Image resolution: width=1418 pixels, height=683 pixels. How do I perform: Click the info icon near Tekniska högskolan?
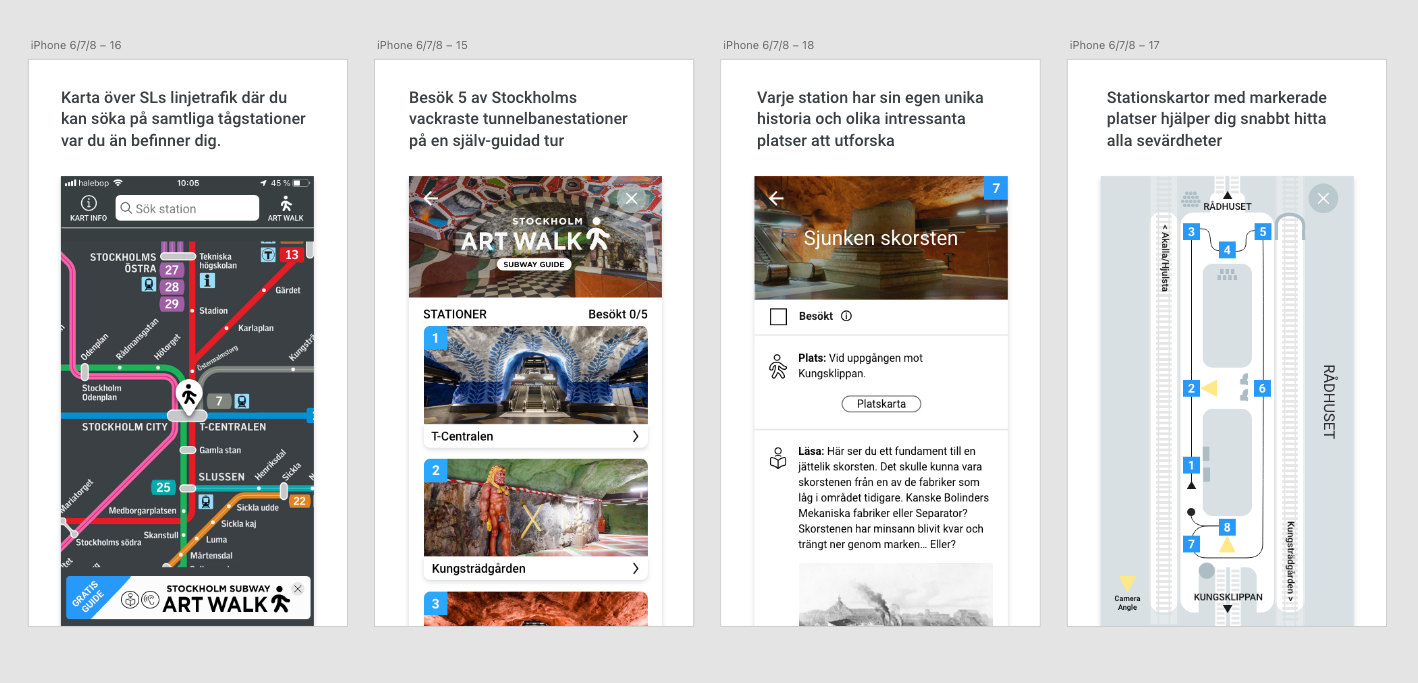tap(207, 281)
